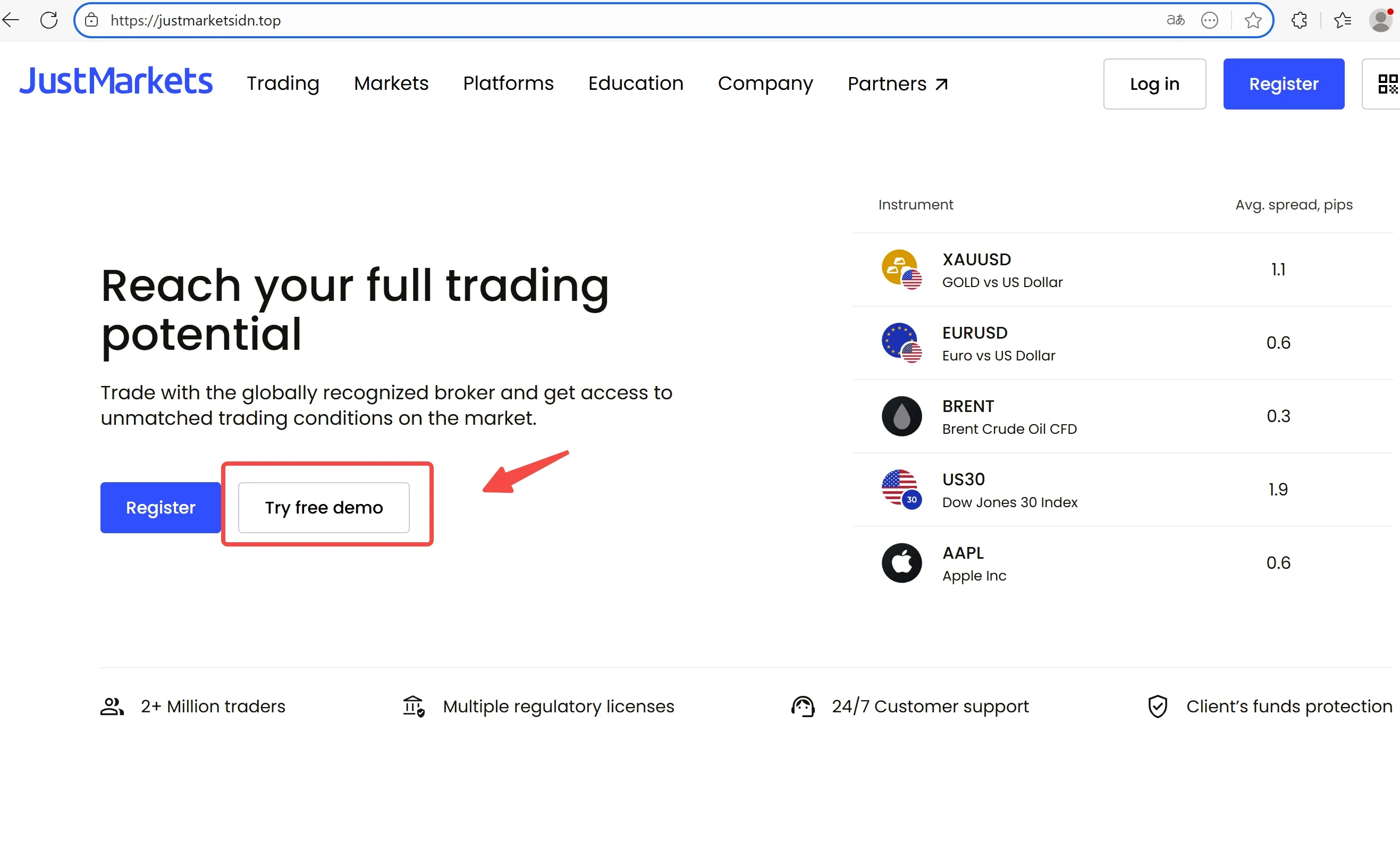Viewport: 1400px width, 841px height.
Task: Click the customer support headset icon
Action: click(803, 706)
